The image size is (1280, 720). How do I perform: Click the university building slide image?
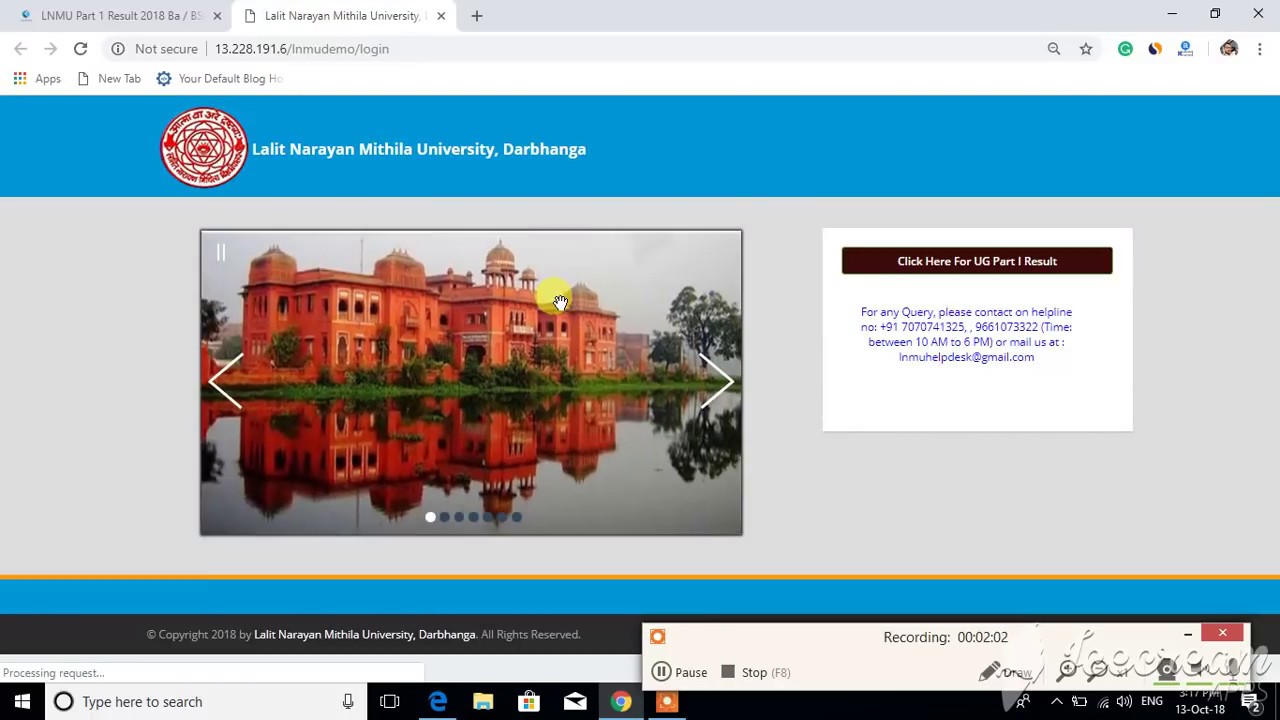tap(471, 382)
